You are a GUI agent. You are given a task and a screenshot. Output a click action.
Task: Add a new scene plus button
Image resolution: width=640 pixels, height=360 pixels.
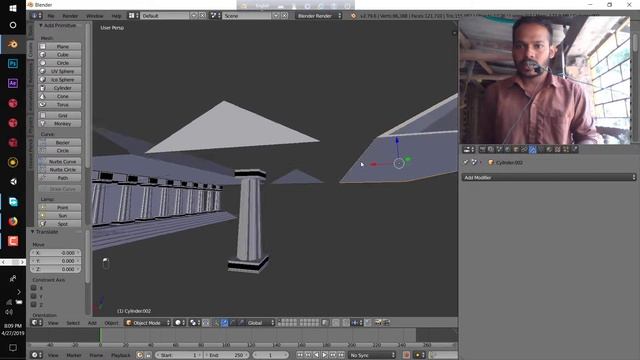(x=276, y=16)
